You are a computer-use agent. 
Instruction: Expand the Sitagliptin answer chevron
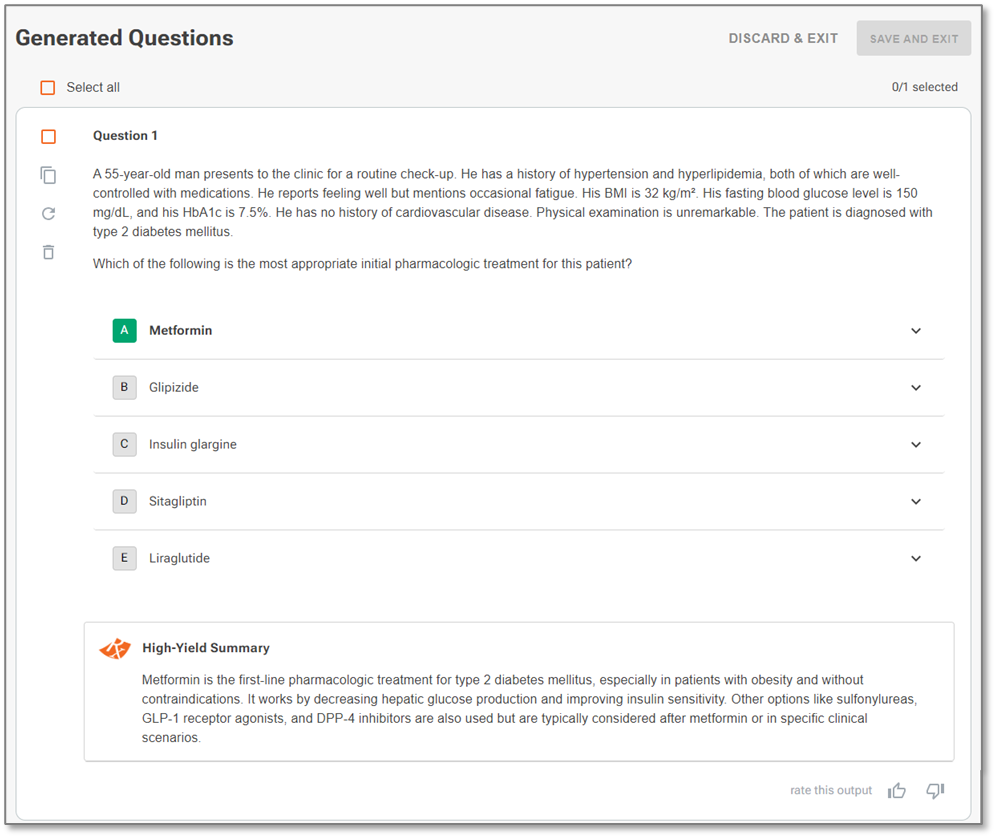coord(916,501)
